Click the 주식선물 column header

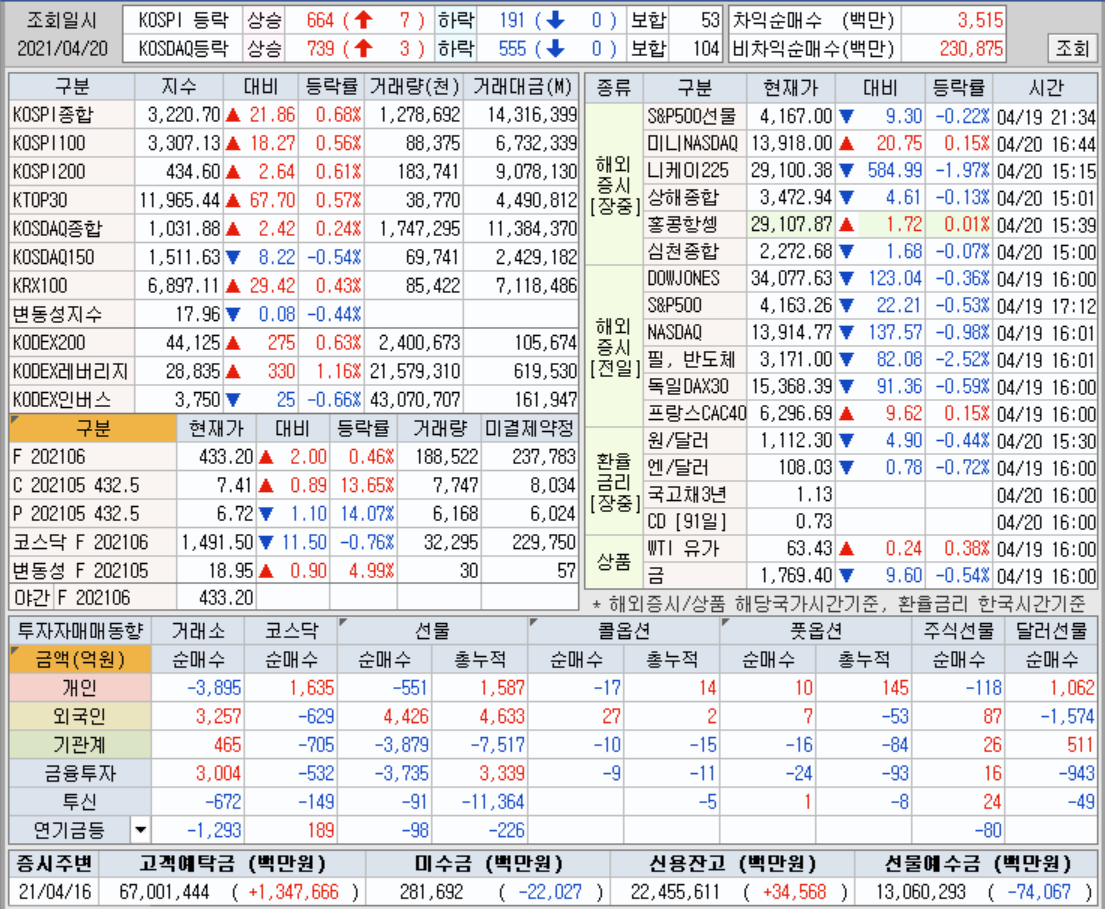click(958, 631)
